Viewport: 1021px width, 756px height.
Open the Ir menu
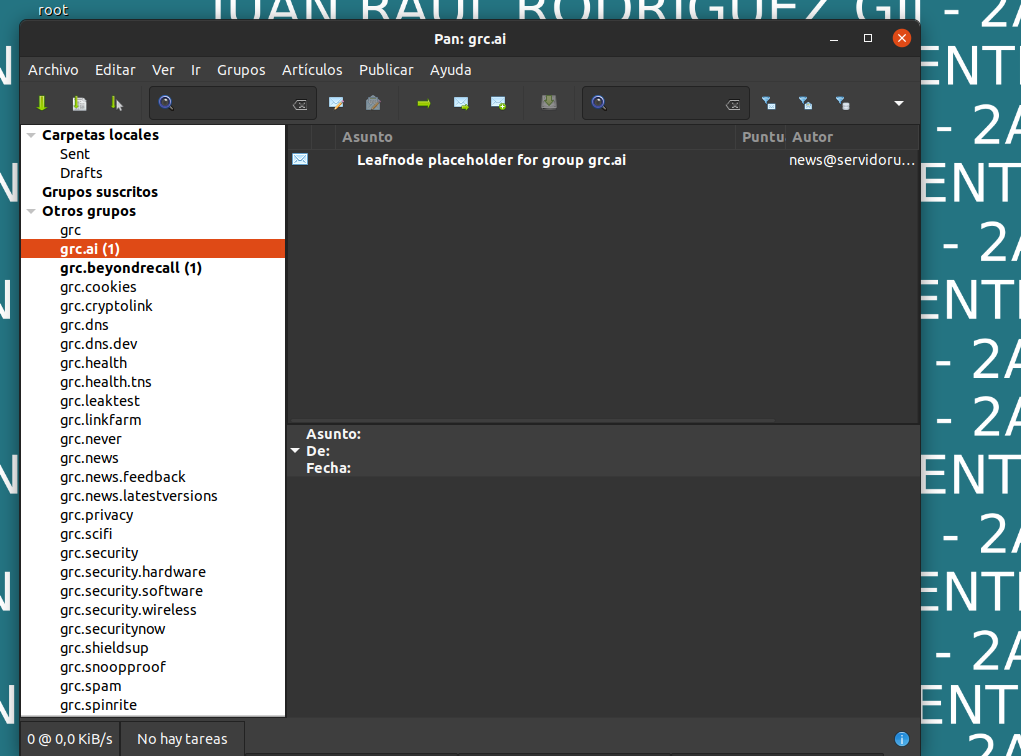(x=196, y=70)
